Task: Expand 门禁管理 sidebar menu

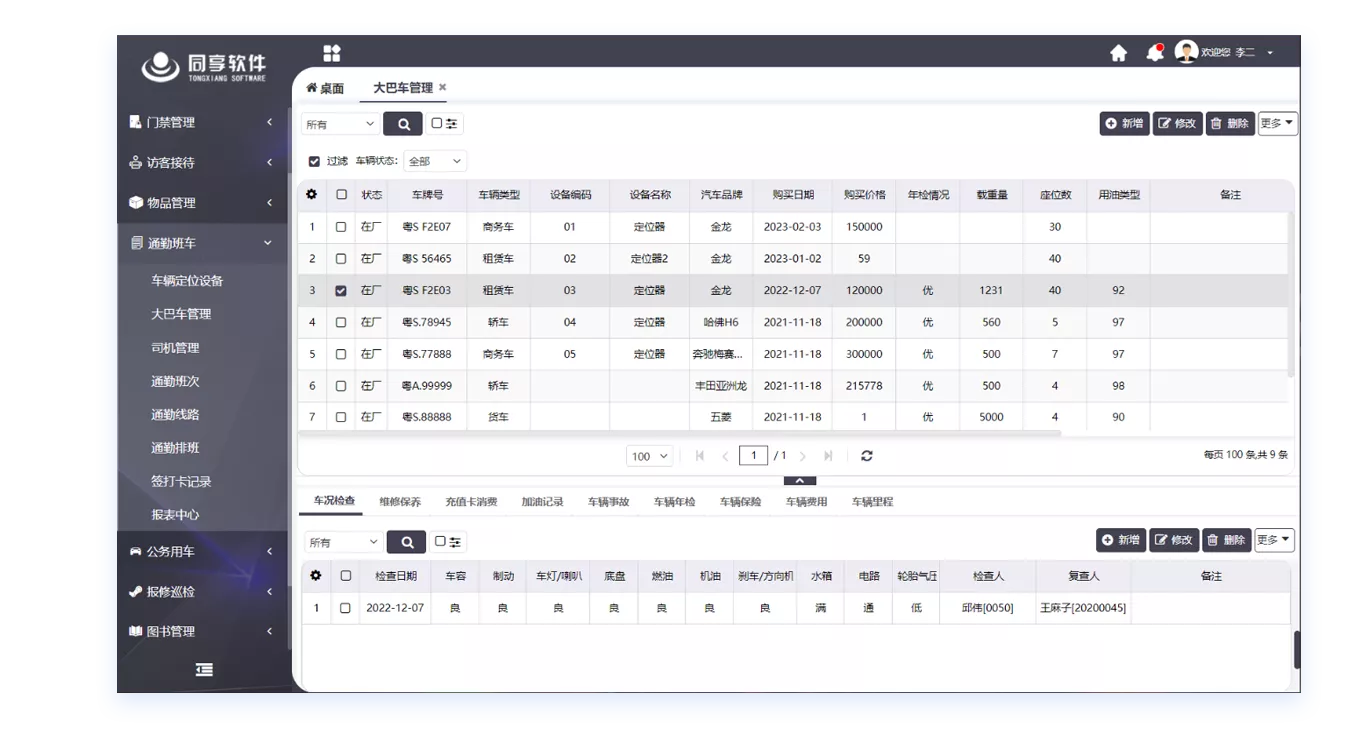Action: point(203,122)
